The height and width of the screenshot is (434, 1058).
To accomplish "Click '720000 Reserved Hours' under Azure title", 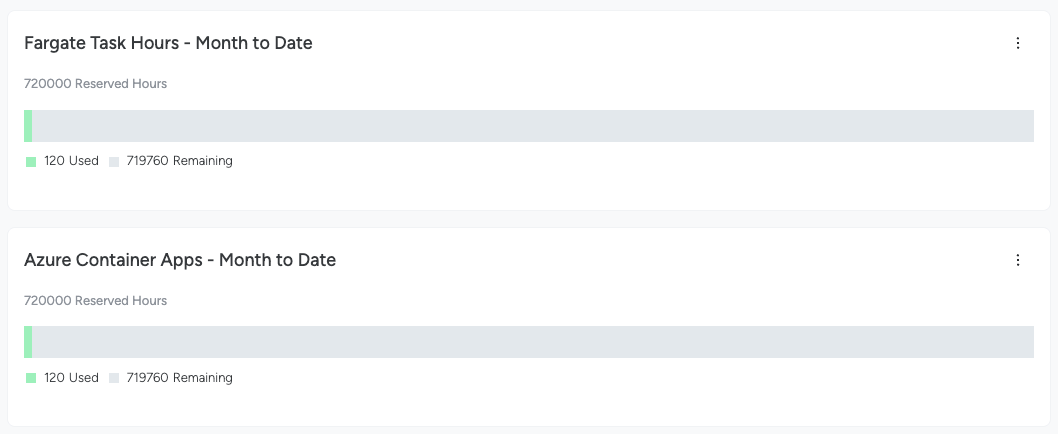I will (95, 300).
